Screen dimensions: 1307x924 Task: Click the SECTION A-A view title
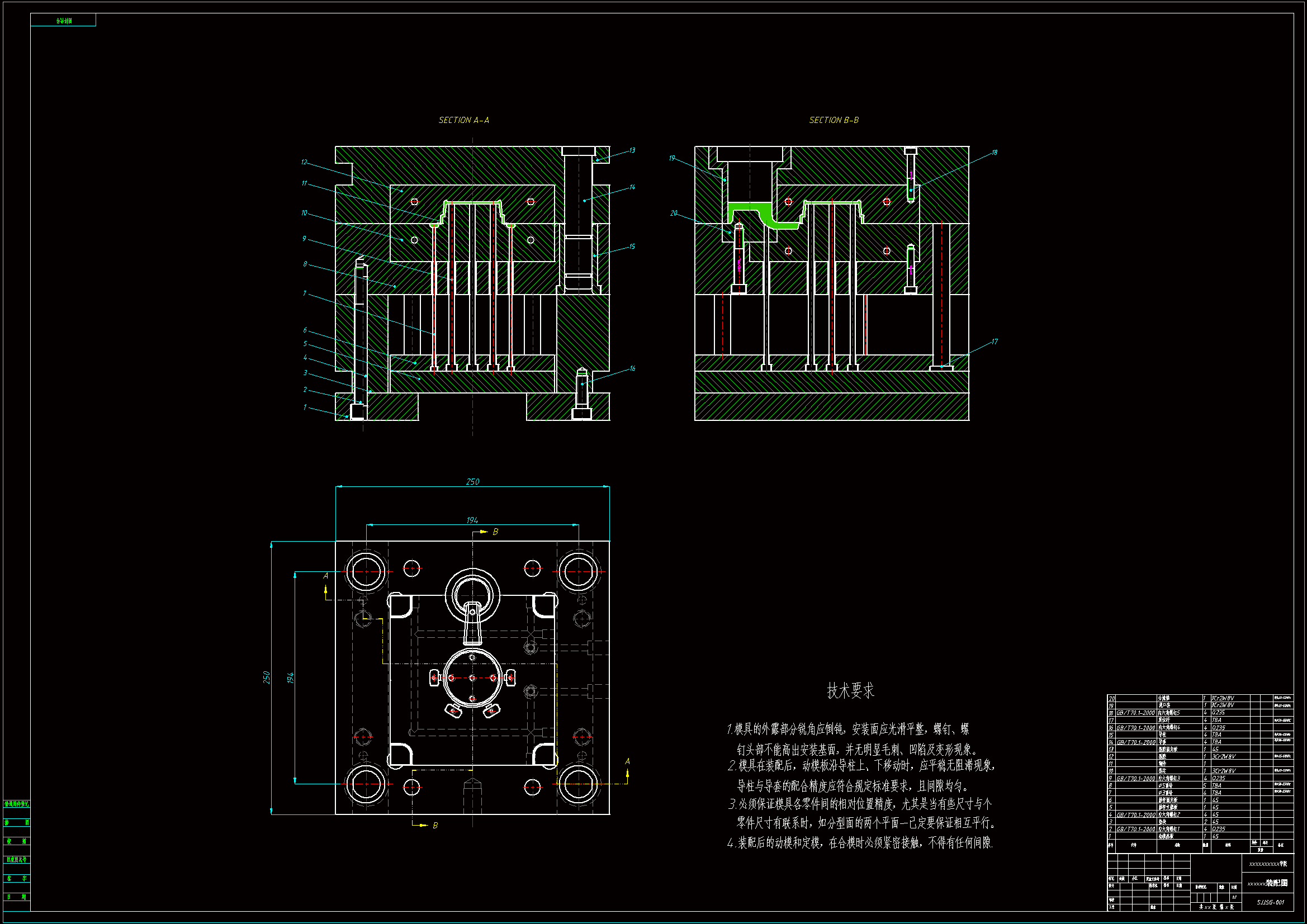[x=463, y=120]
